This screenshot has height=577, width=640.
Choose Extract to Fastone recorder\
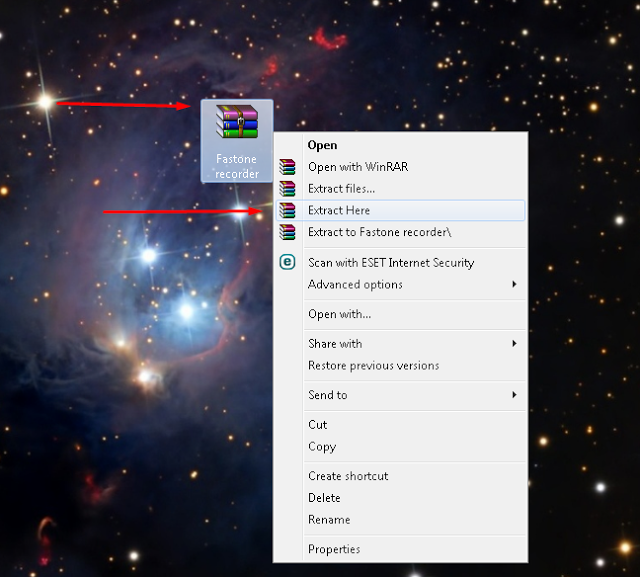click(x=400, y=232)
